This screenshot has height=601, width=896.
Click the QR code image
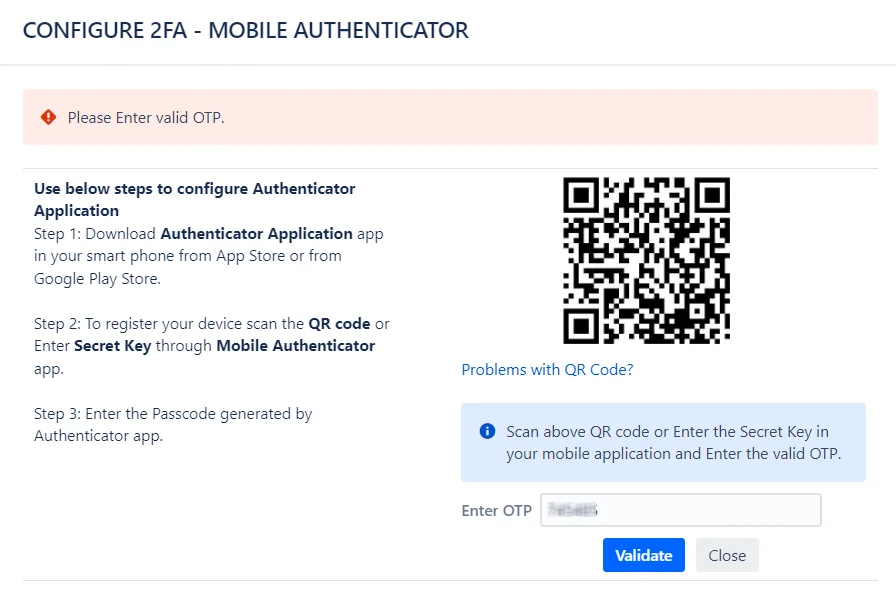click(646, 261)
